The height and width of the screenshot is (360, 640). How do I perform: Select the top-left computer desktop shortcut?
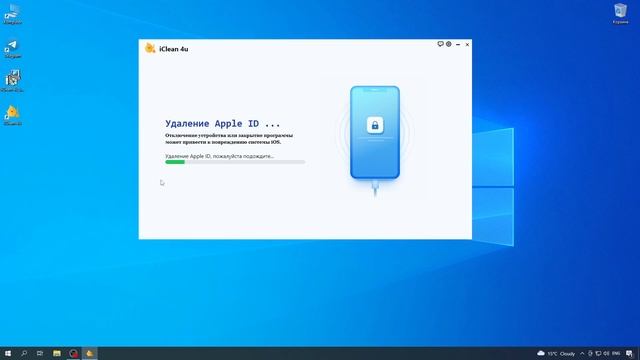click(12, 15)
